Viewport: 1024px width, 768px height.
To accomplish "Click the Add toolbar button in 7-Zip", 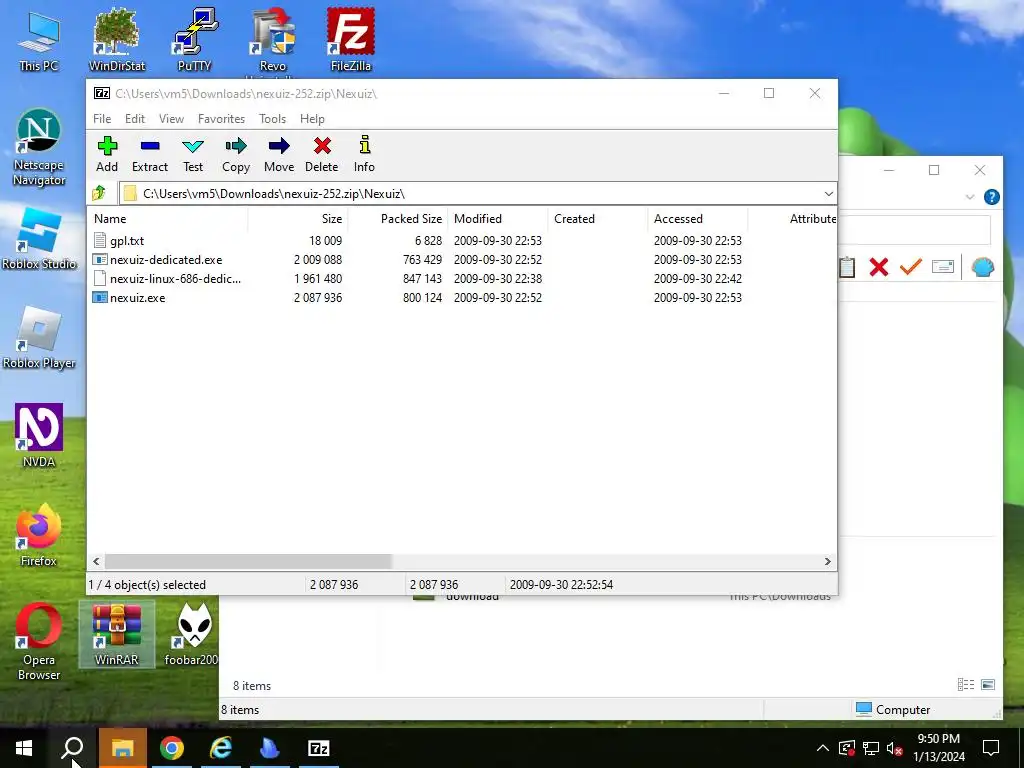I will pos(107,155).
